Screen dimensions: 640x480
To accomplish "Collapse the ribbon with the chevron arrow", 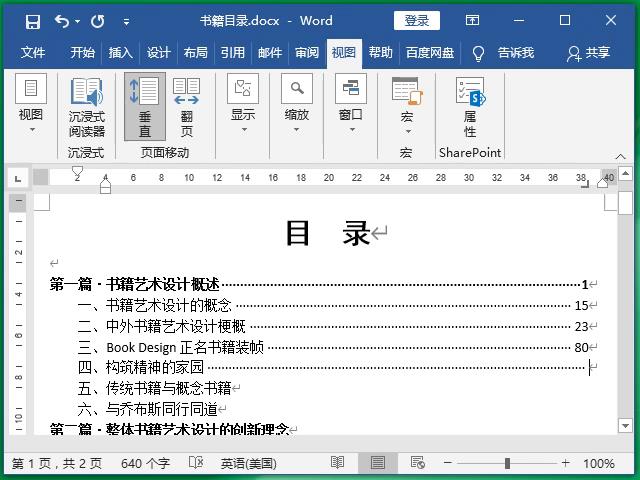I will [620, 156].
